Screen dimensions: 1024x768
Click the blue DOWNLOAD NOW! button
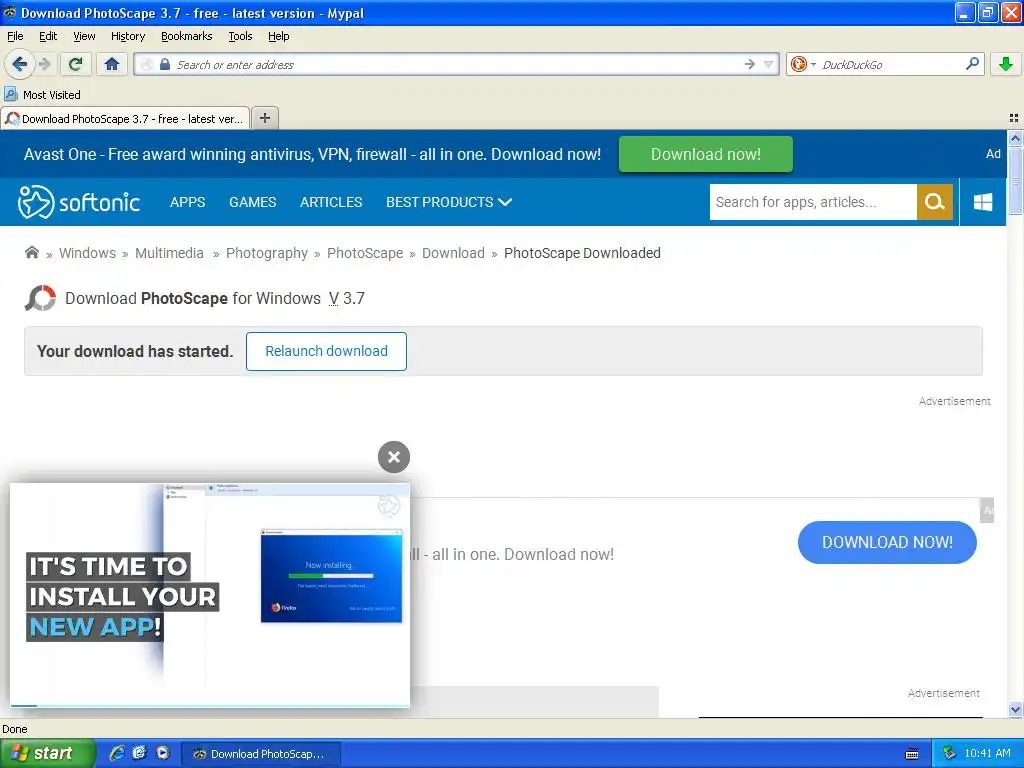point(887,542)
